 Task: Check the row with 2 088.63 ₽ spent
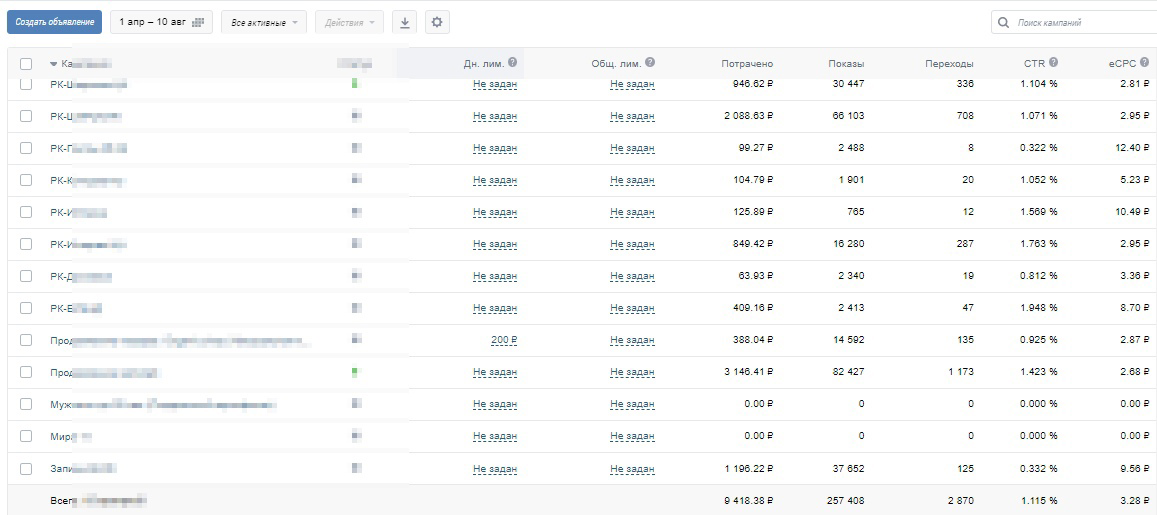point(26,116)
